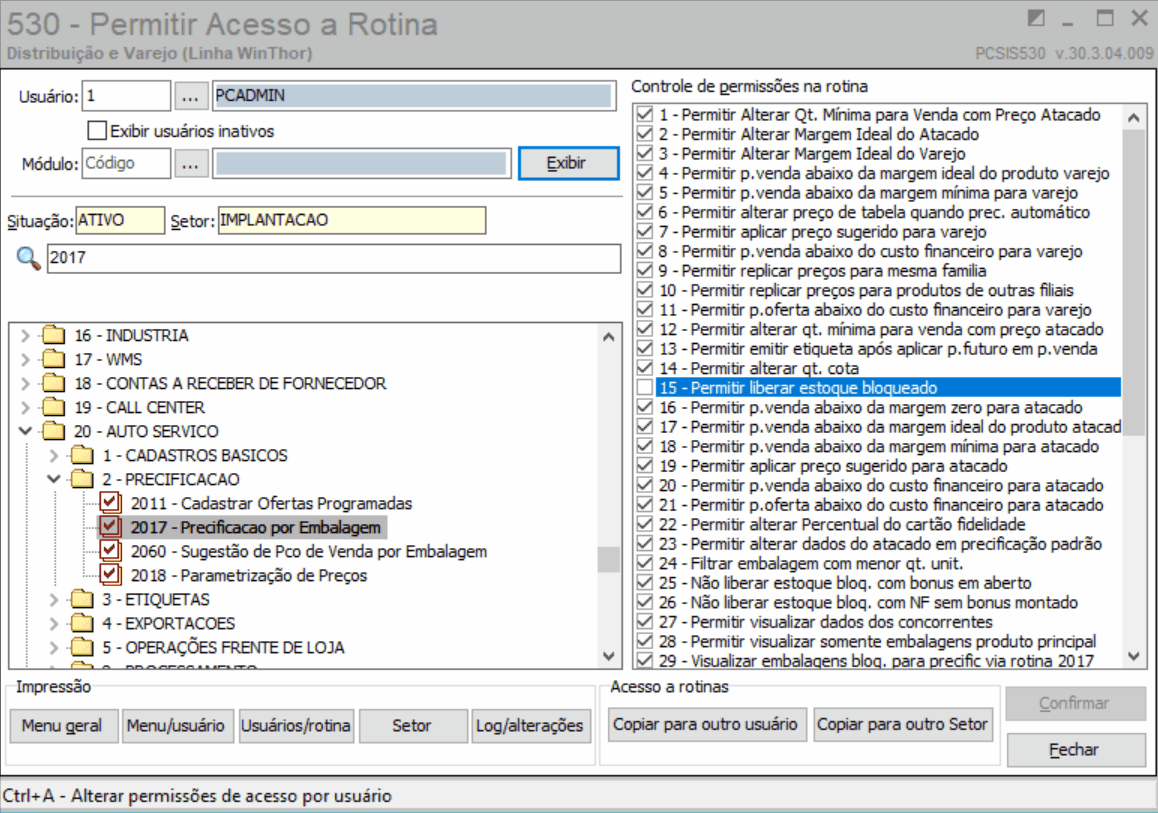Click down arrow of routines tree scrollbar

point(609,656)
